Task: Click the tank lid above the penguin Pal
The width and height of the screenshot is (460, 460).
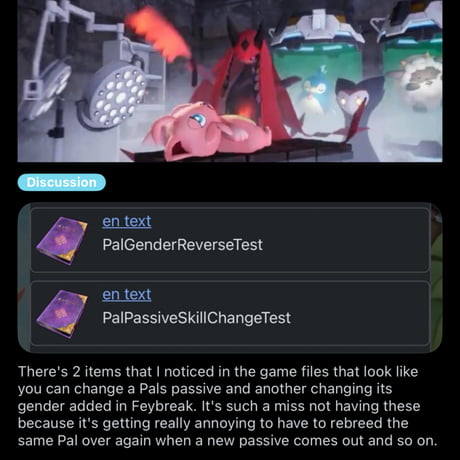Action: pos(317,32)
